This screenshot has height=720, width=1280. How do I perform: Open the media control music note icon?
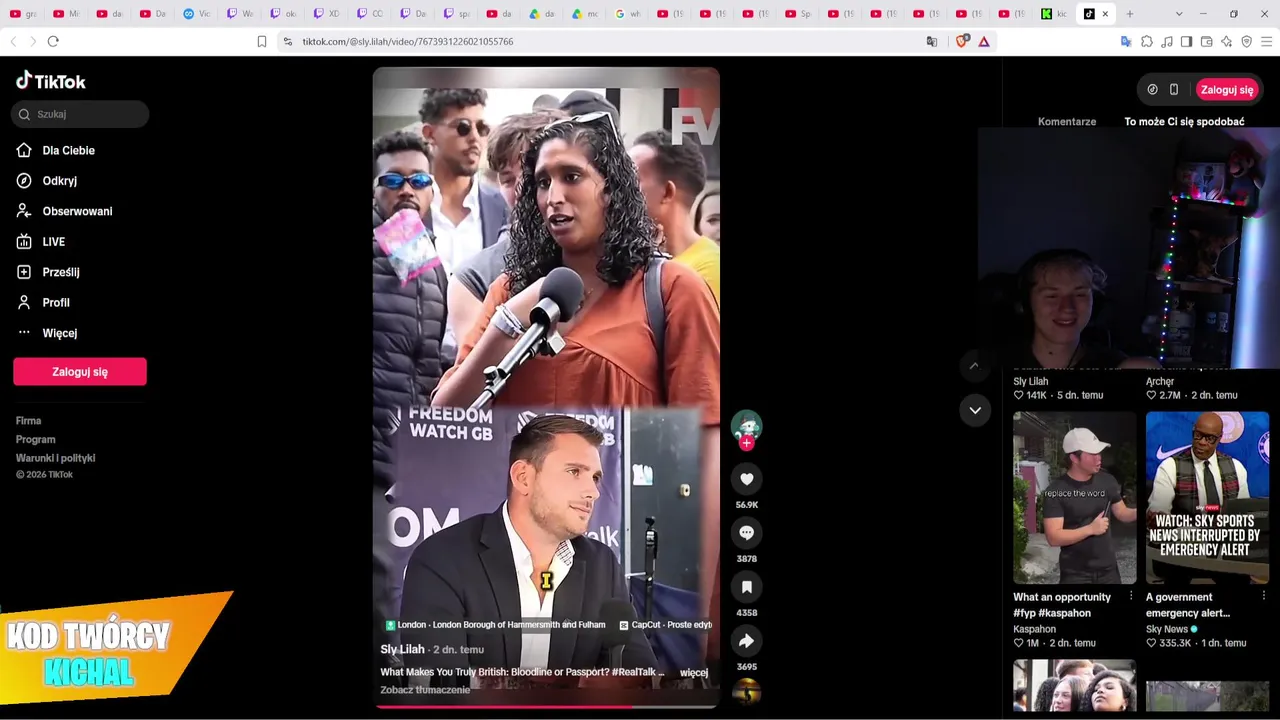[x=1167, y=41]
